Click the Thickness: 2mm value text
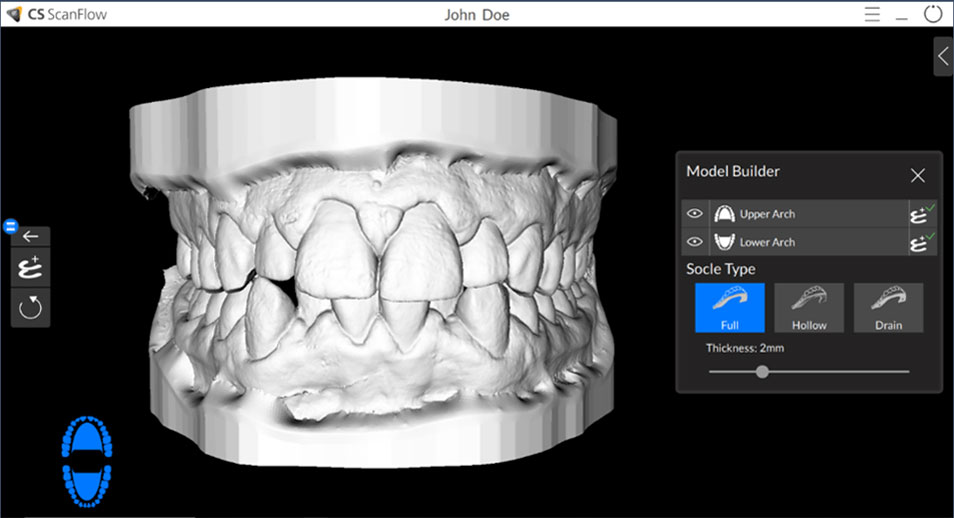 (x=745, y=348)
